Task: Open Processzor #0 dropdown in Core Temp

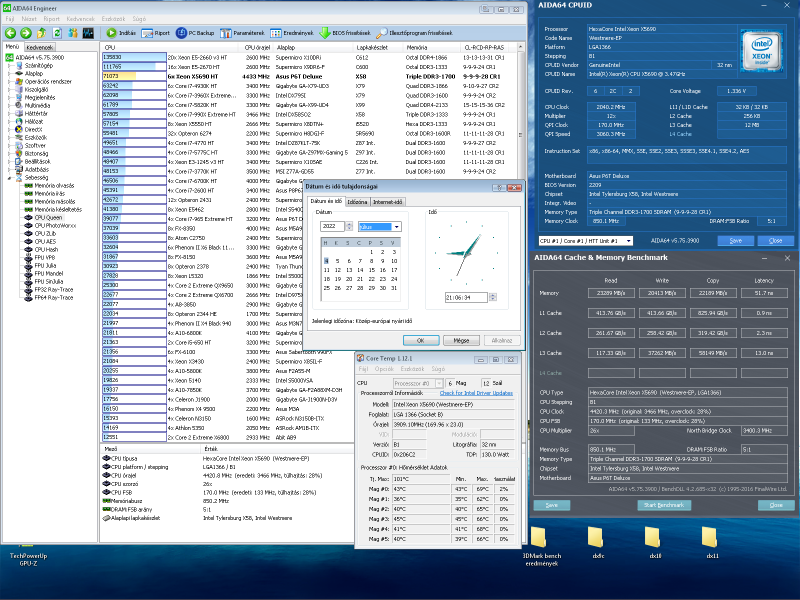Action: pyautogui.click(x=439, y=383)
